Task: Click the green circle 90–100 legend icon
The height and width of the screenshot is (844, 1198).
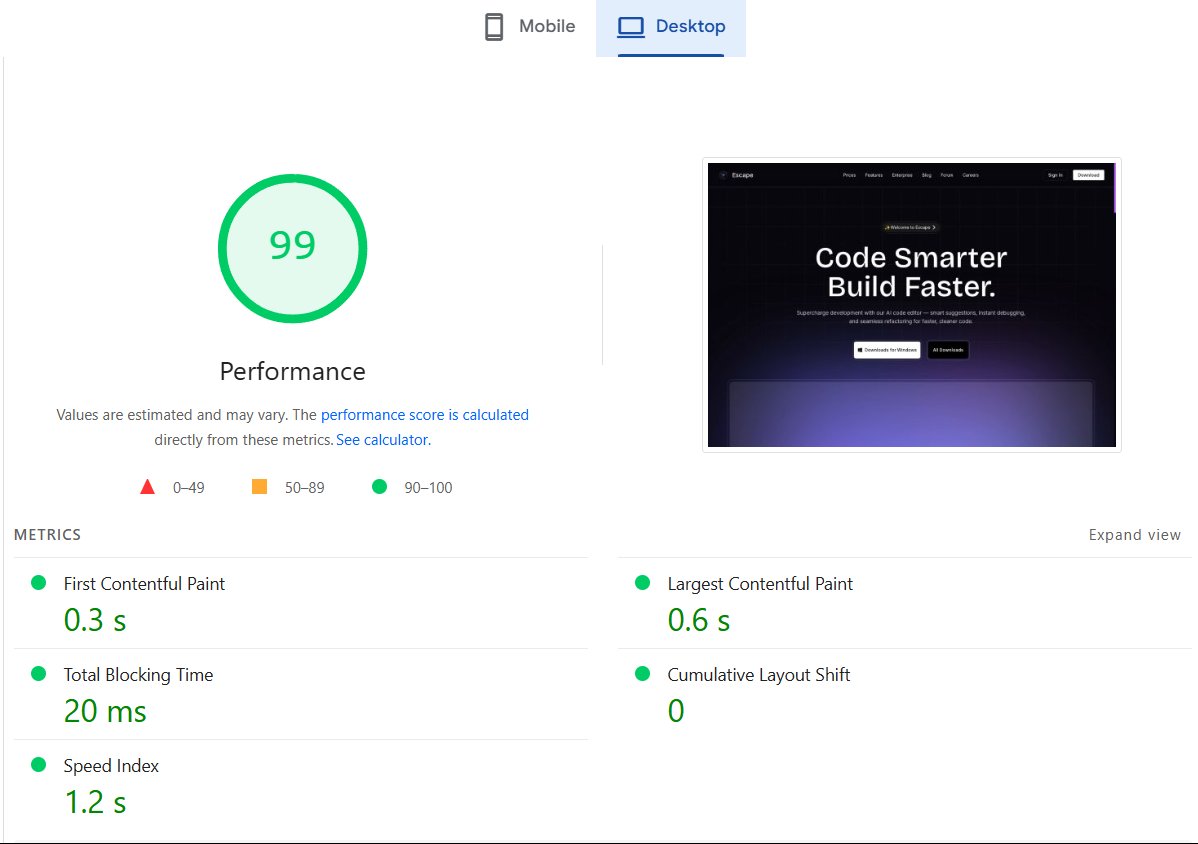Action: [x=379, y=487]
